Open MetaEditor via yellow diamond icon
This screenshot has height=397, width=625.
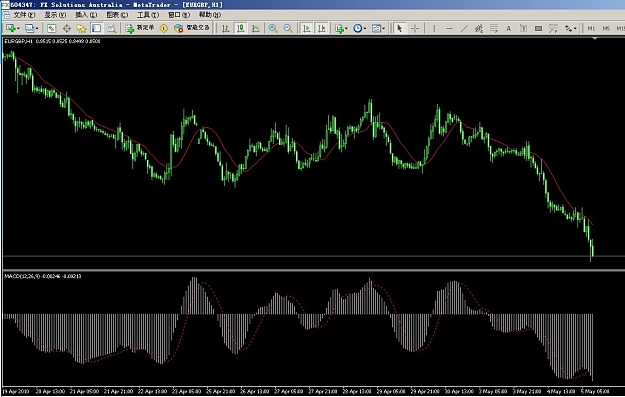click(x=163, y=28)
